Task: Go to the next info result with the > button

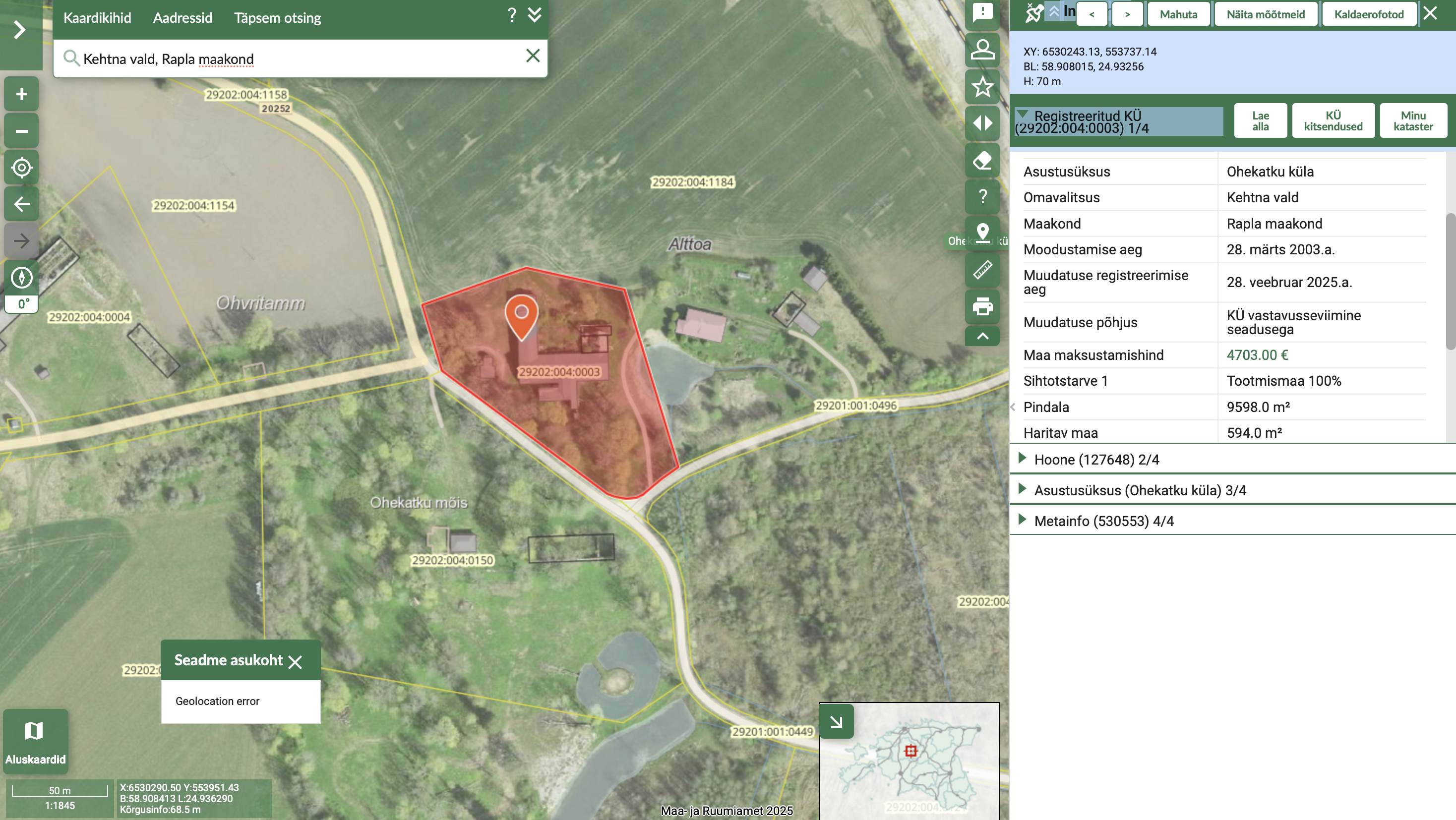Action: point(1128,14)
